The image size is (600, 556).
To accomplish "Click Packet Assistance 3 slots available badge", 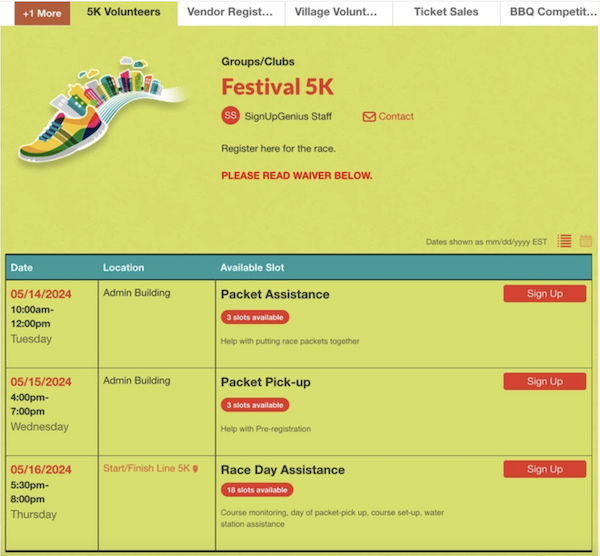I will pyautogui.click(x=255, y=317).
